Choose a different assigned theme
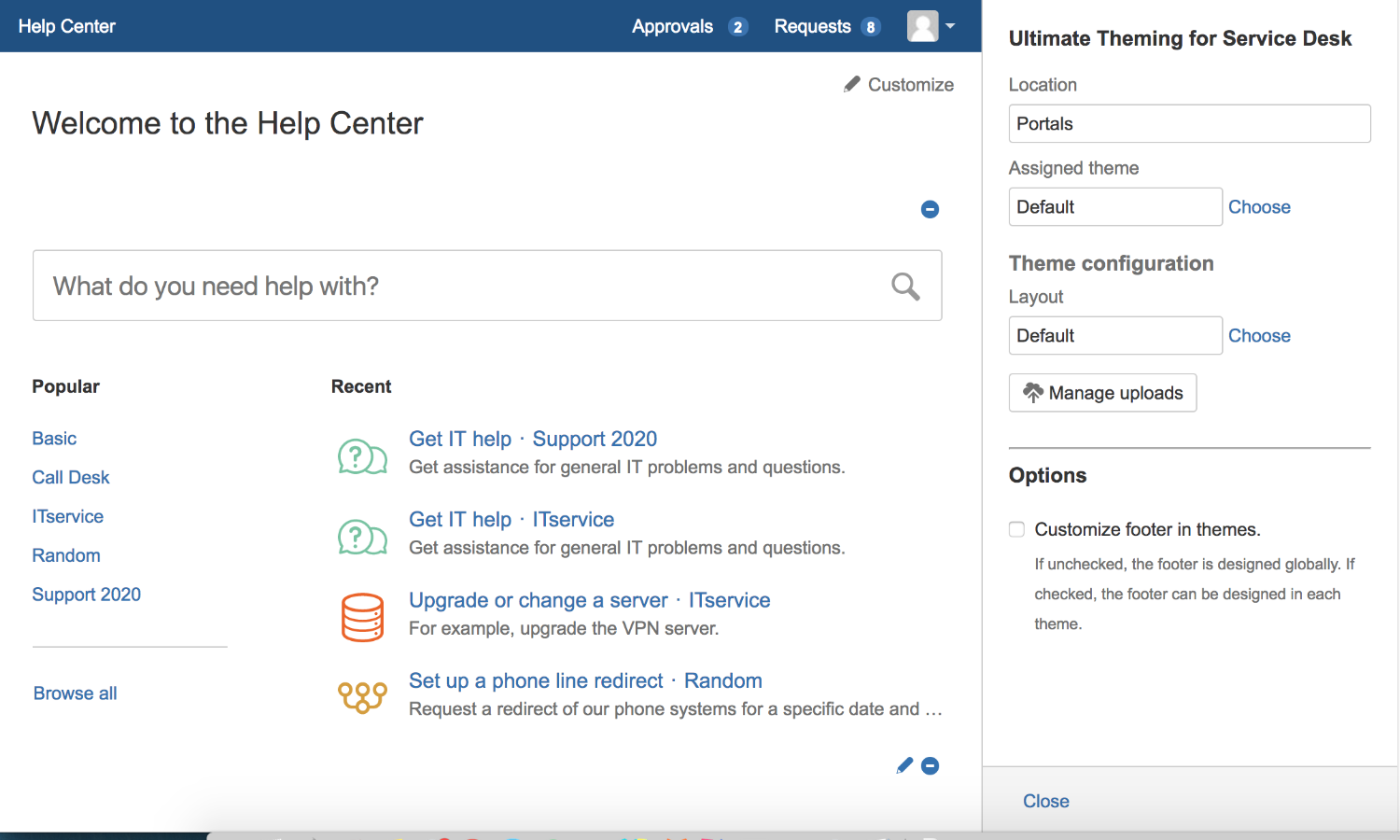The width and height of the screenshot is (1400, 840). click(1258, 207)
